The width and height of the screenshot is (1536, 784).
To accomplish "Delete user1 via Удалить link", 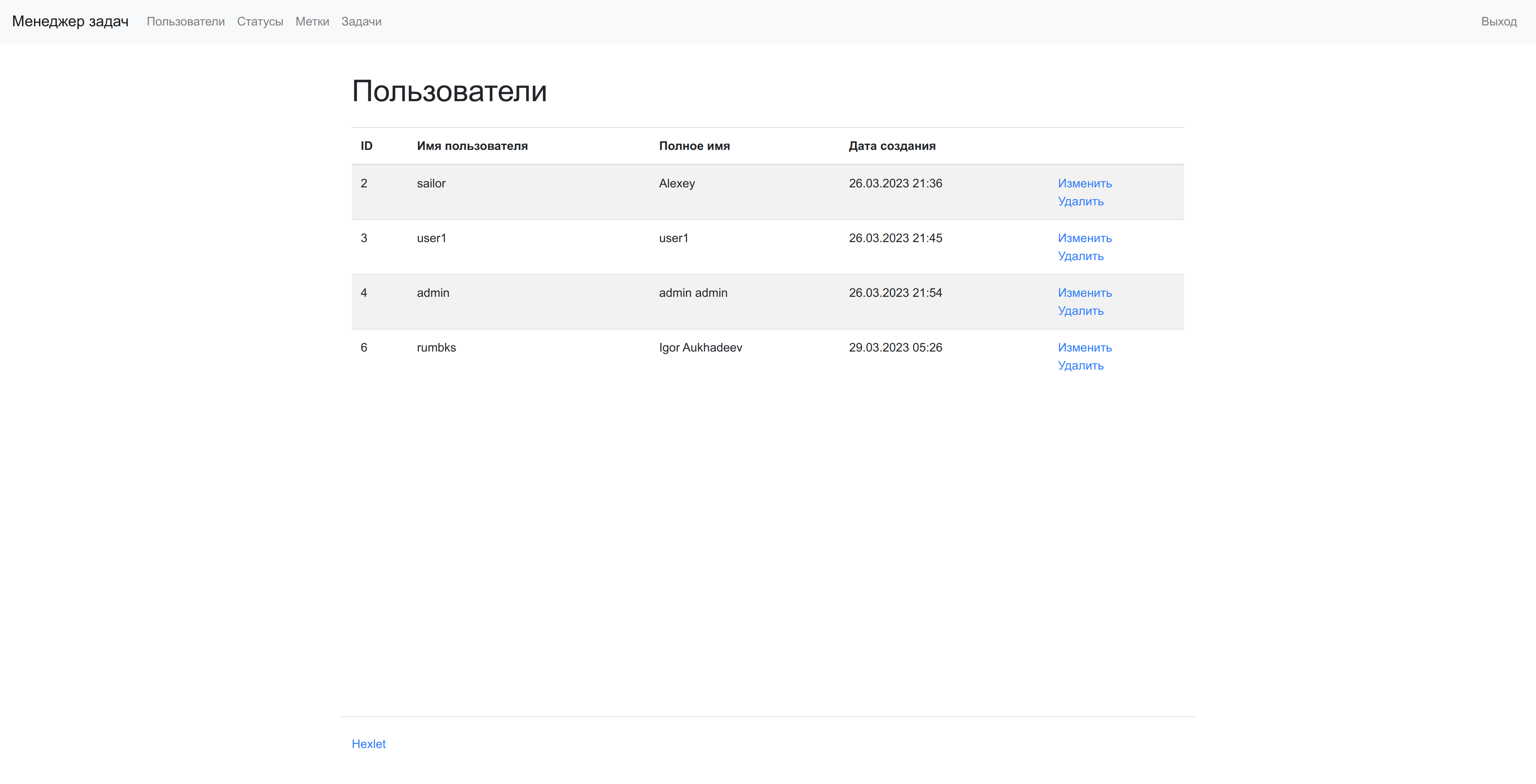I will [x=1080, y=256].
